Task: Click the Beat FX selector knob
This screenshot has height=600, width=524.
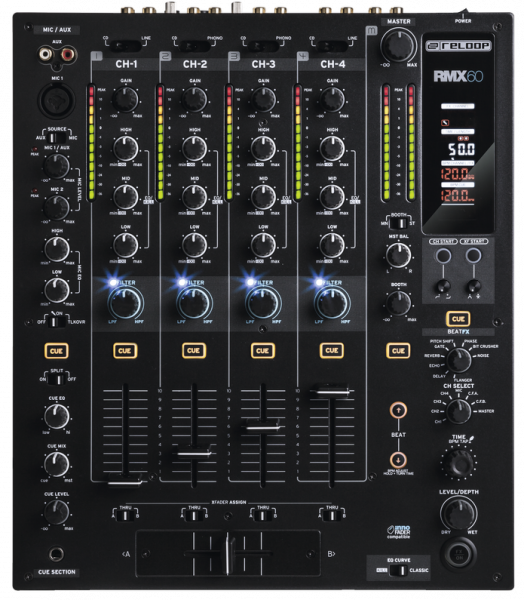Action: [459, 360]
